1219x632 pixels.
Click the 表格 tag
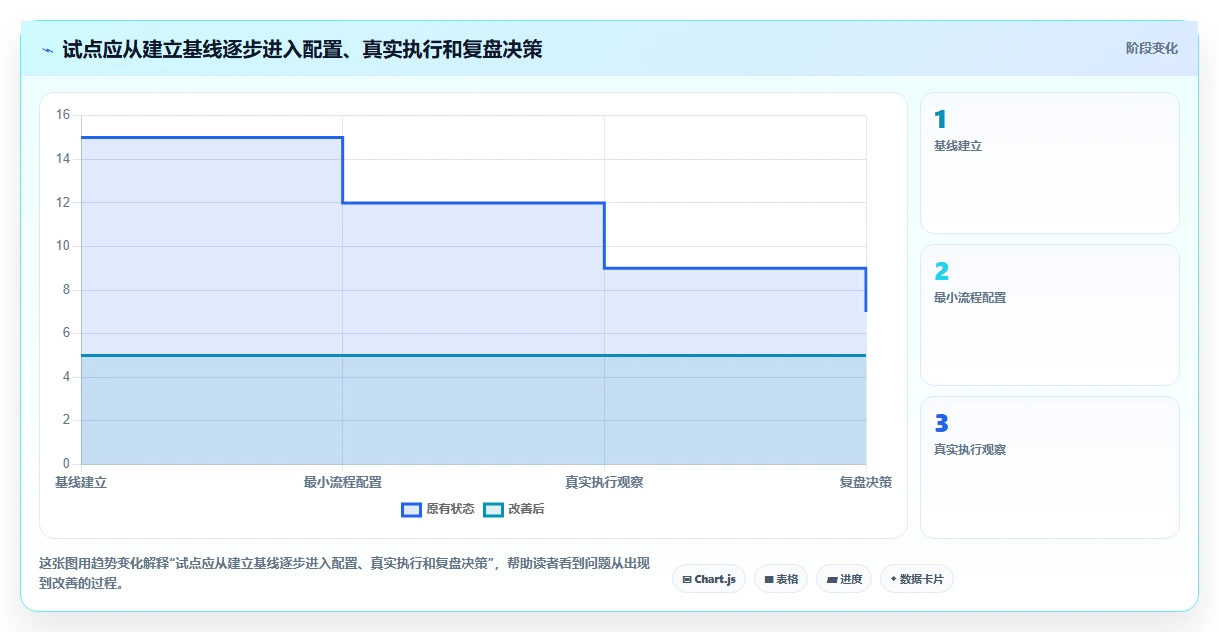pos(781,579)
